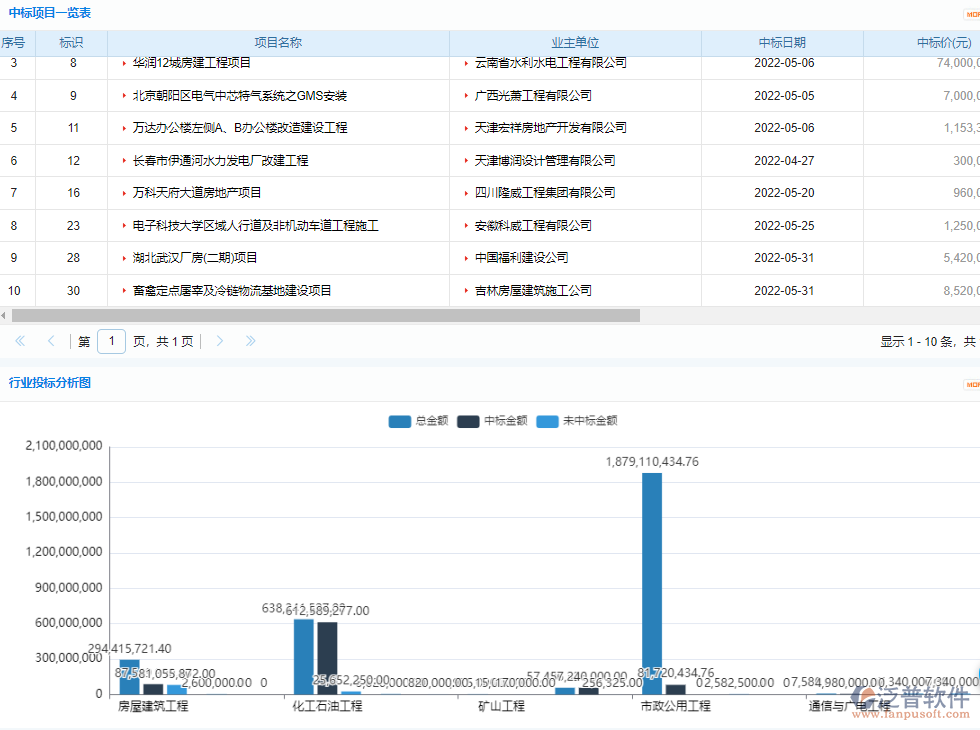Expand owner entry 中国福利建设公司
This screenshot has height=730, width=980.
tap(467, 258)
